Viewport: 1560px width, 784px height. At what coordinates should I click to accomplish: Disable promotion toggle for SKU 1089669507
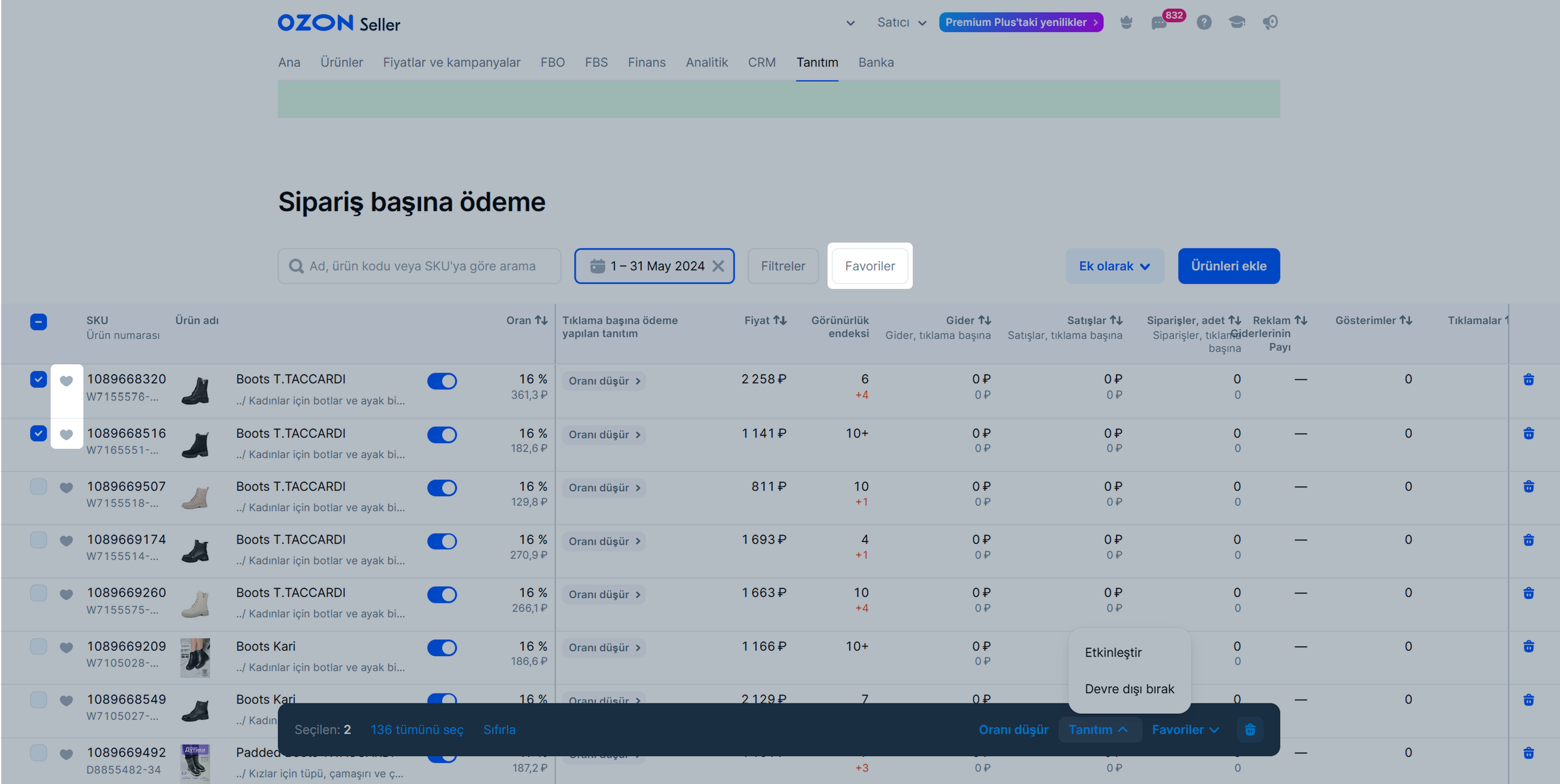(x=442, y=488)
